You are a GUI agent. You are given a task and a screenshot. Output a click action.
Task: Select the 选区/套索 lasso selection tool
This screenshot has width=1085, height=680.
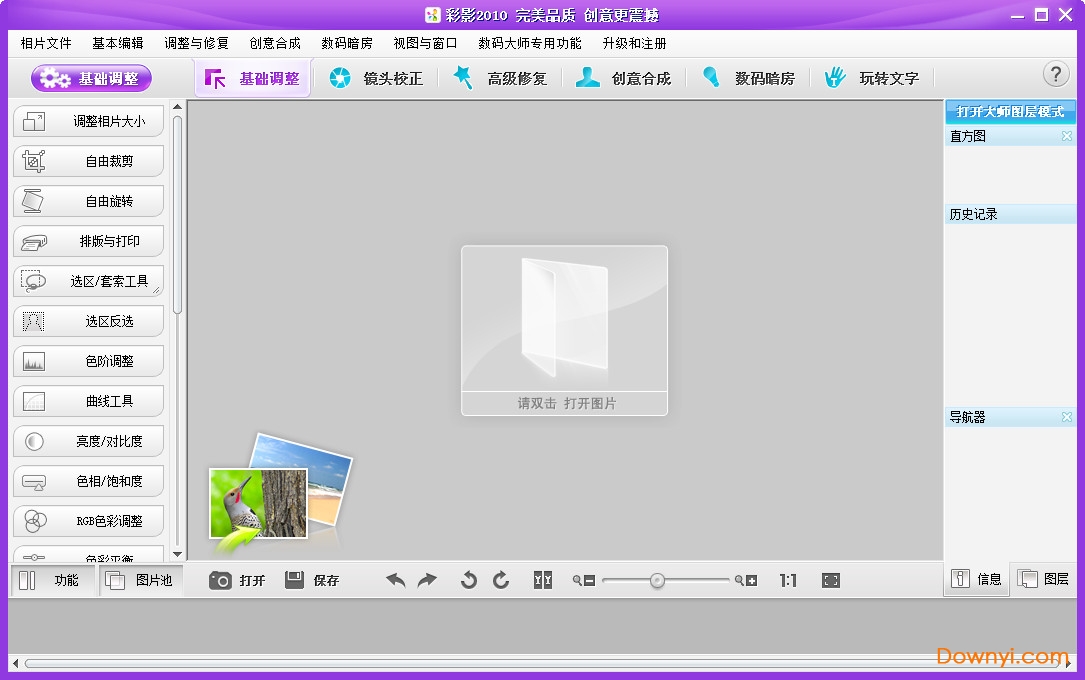click(x=88, y=281)
